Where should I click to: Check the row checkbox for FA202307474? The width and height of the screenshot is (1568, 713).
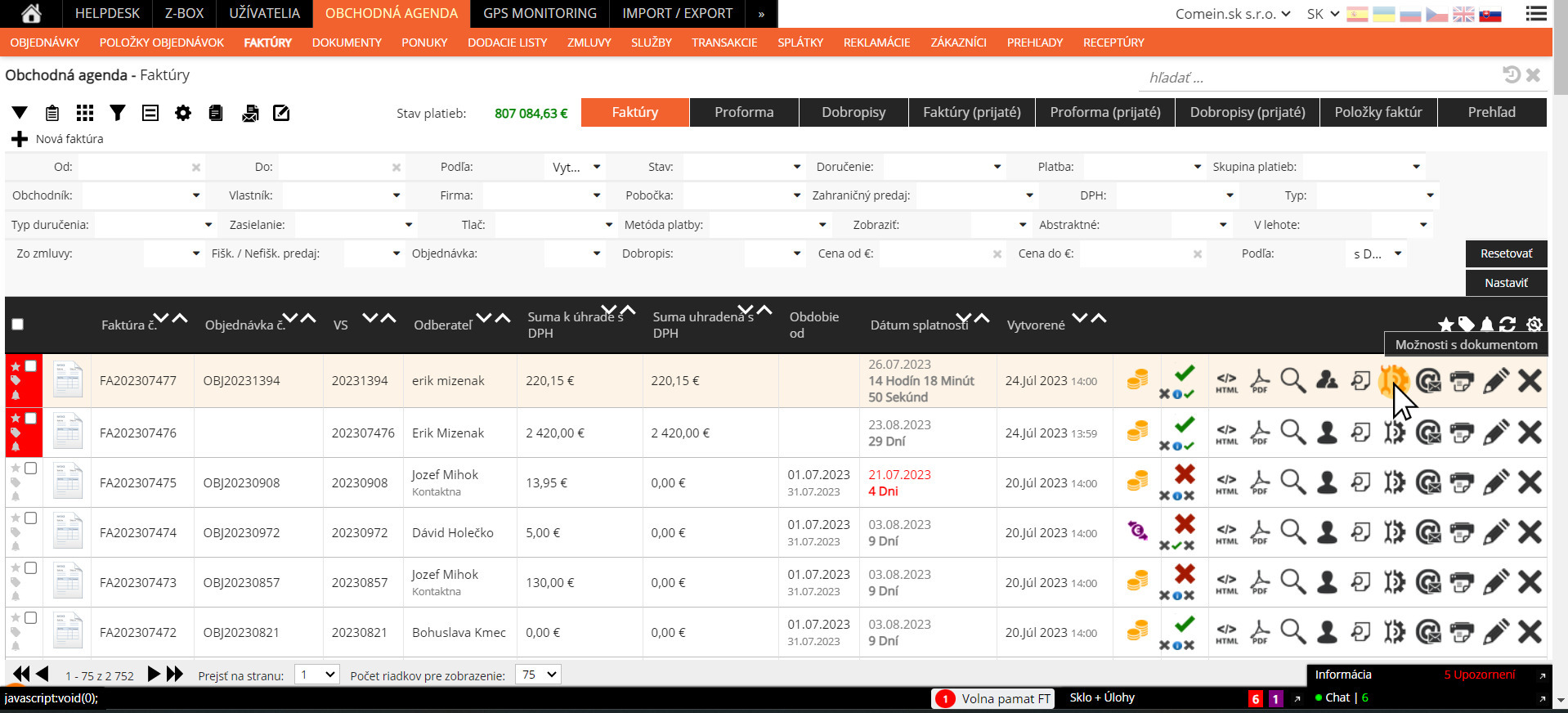tap(30, 518)
